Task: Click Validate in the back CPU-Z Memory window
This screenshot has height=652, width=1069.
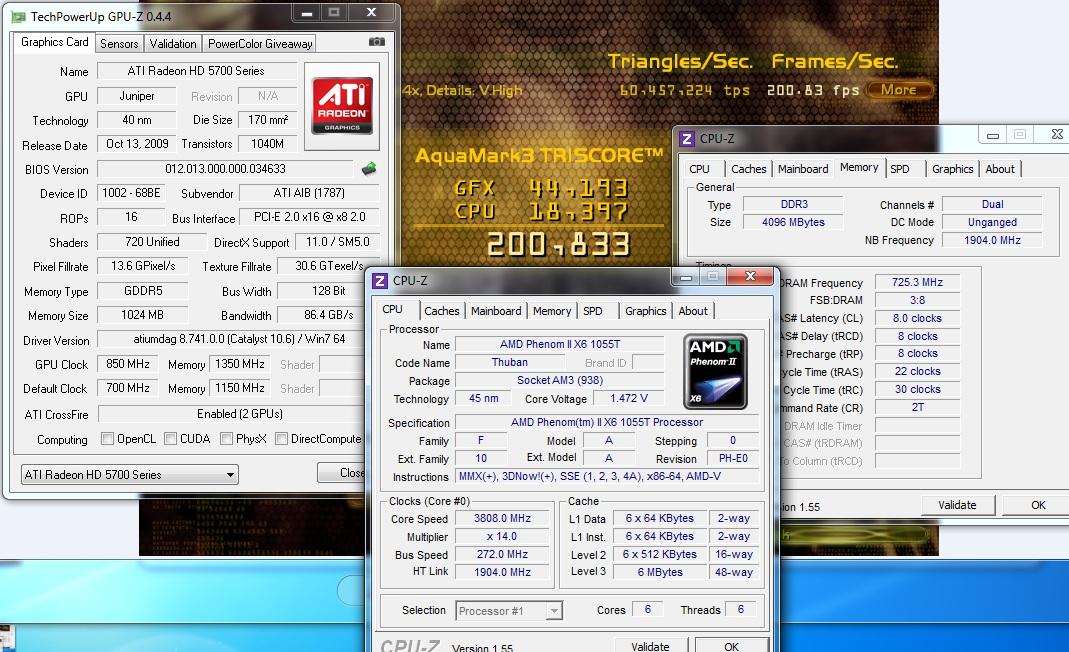Action: pos(957,505)
